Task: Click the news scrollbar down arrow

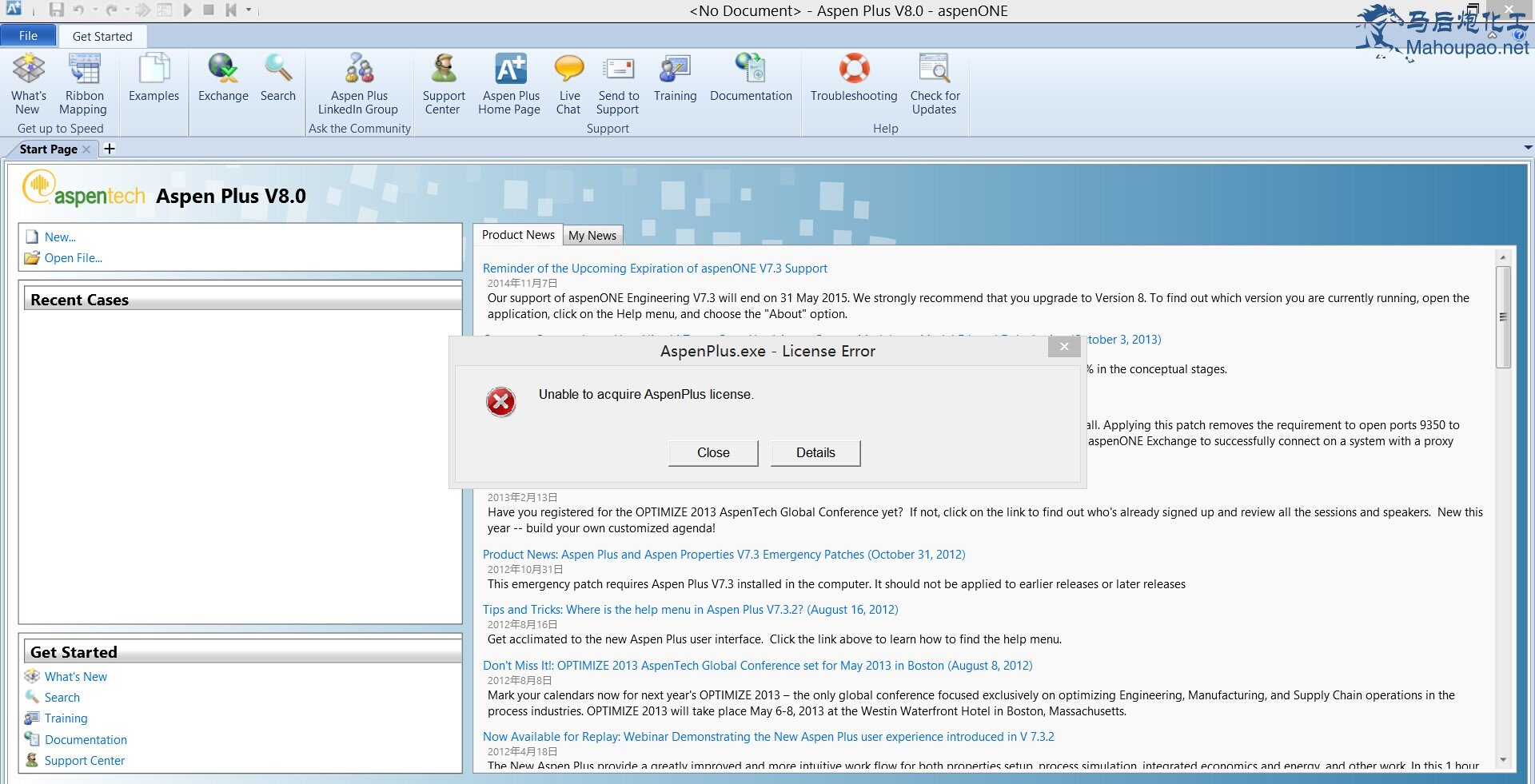Action: 1503,760
